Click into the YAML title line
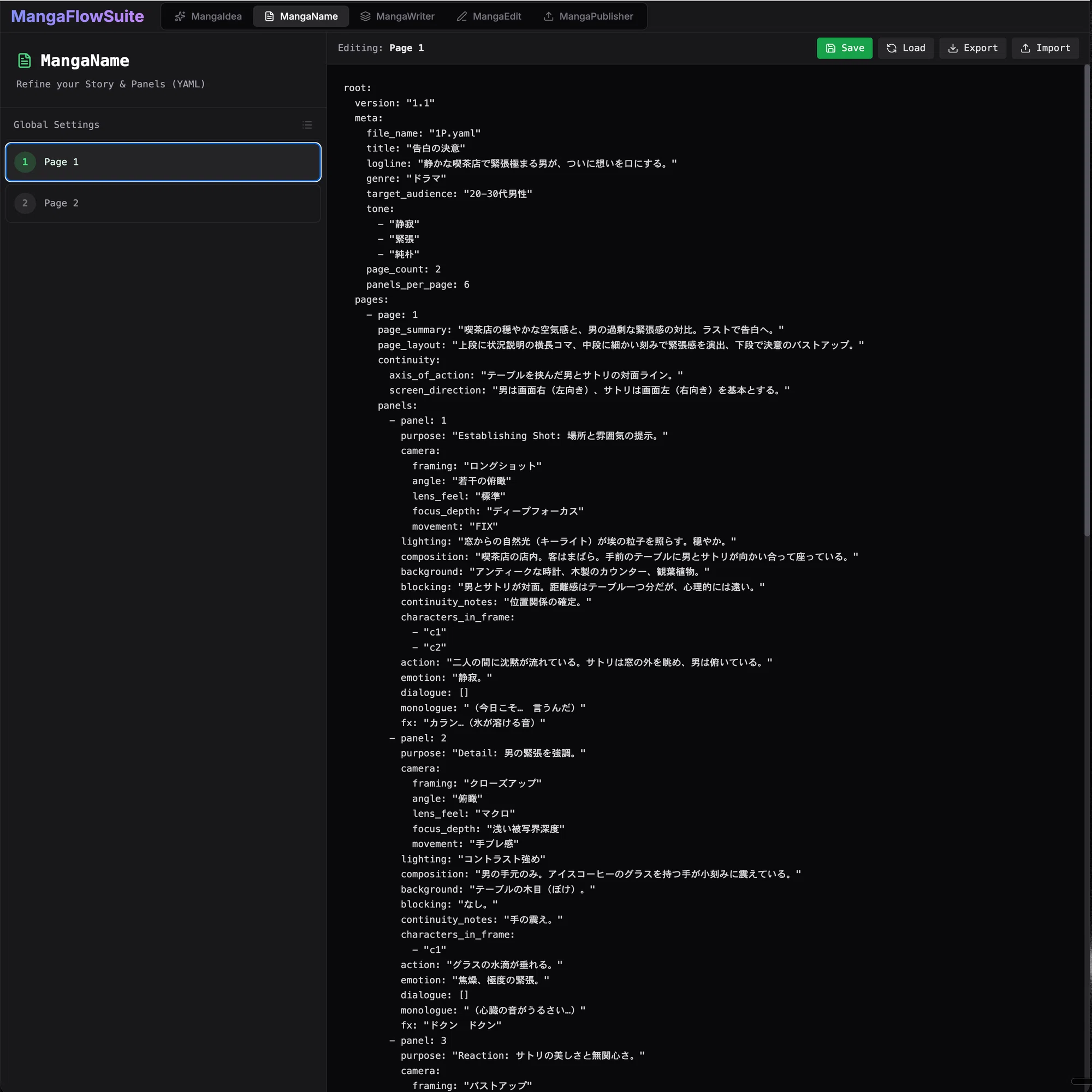This screenshot has height=1092, width=1092. click(416, 149)
